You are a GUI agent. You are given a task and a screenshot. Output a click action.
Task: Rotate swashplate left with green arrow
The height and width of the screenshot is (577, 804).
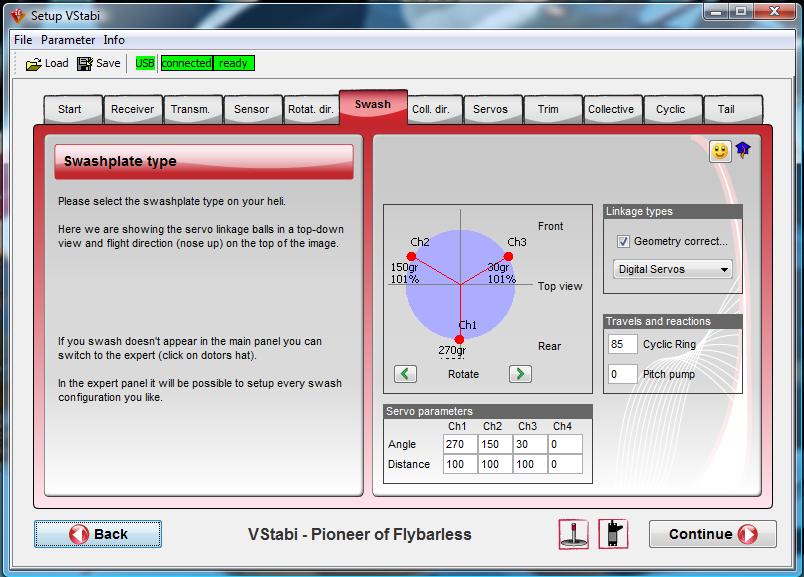(x=405, y=374)
